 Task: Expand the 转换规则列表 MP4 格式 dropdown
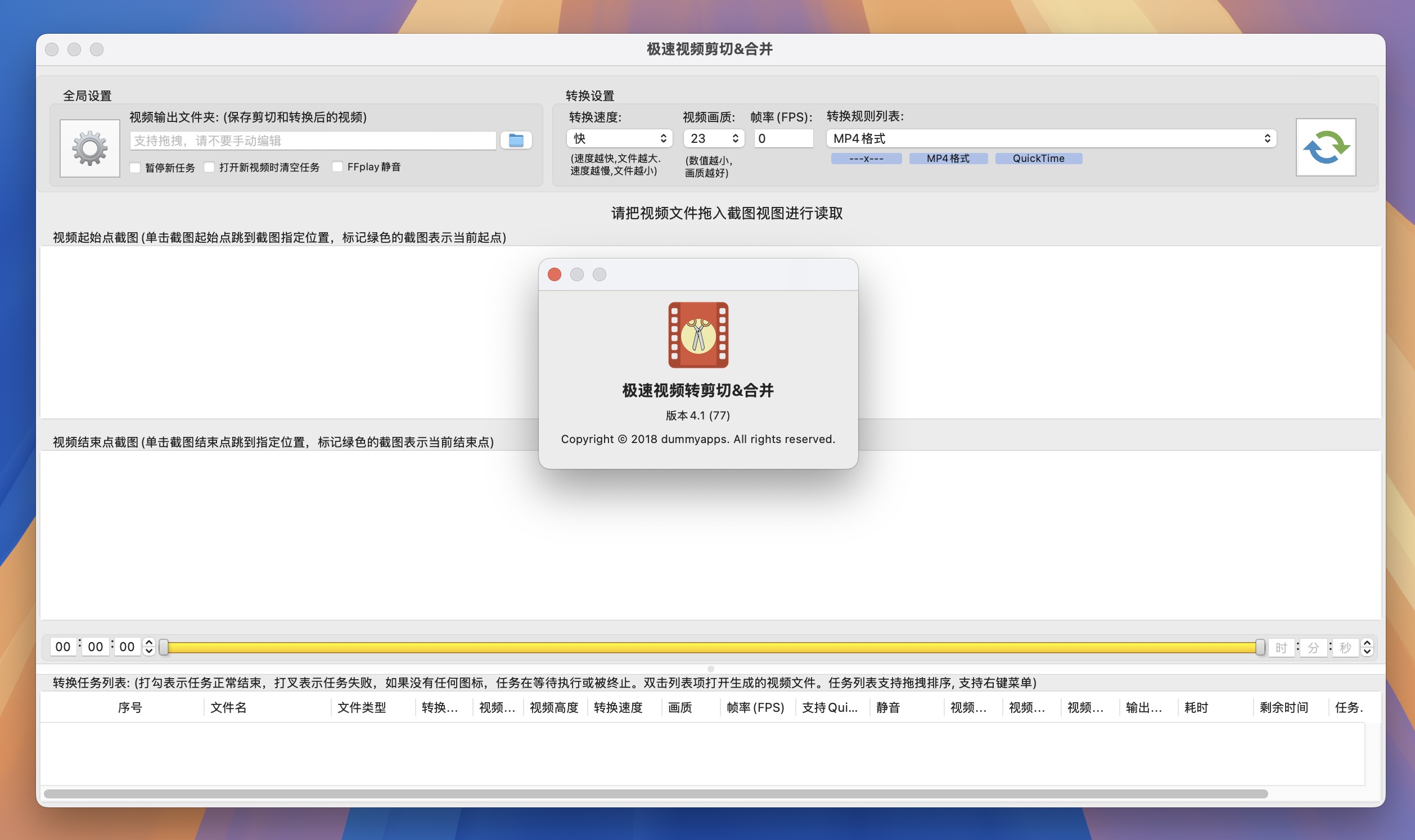pos(1051,138)
